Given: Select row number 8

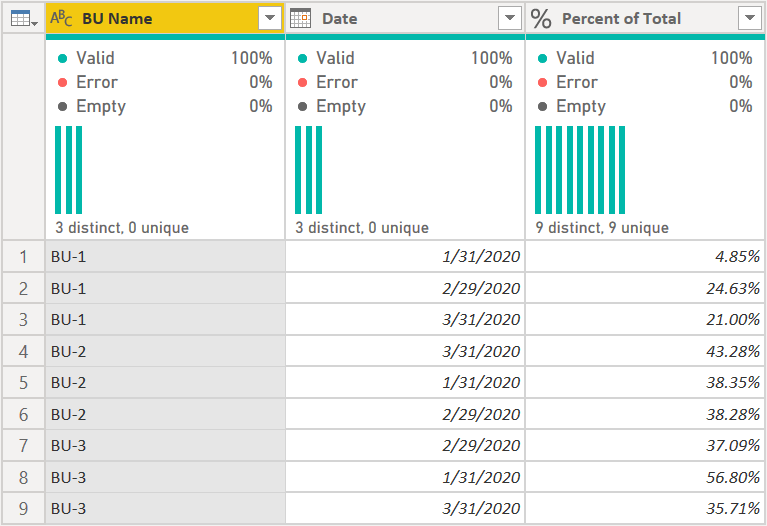Looking at the screenshot, I should tap(23, 477).
